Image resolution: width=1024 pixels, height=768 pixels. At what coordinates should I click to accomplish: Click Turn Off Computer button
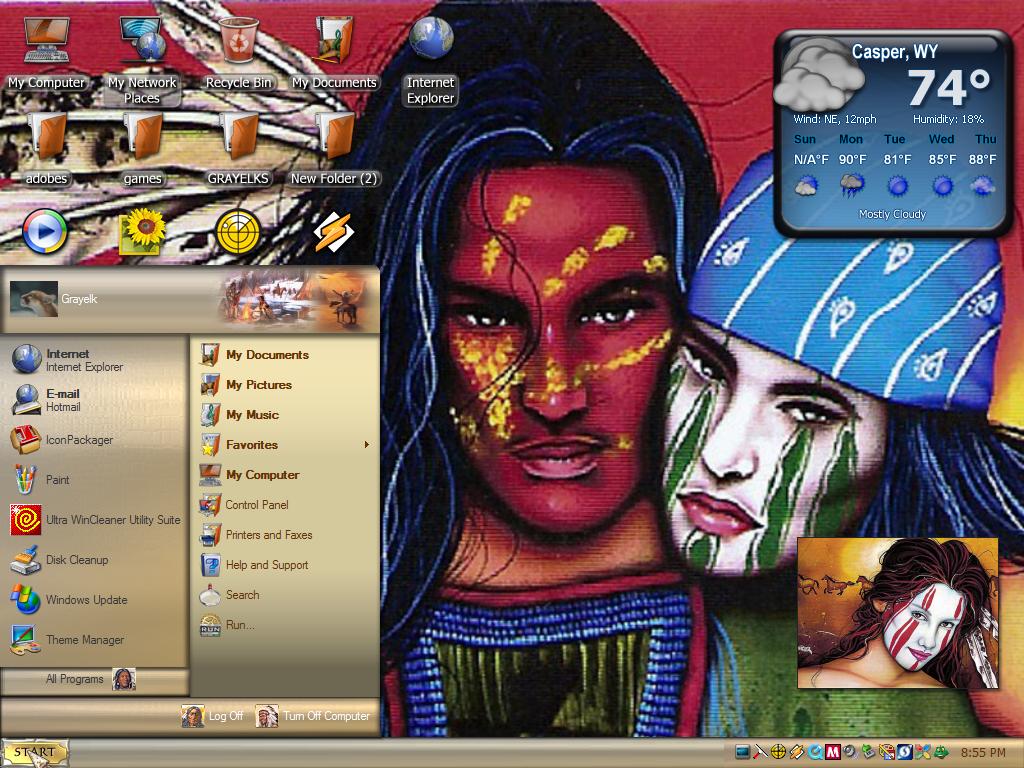[x=313, y=716]
